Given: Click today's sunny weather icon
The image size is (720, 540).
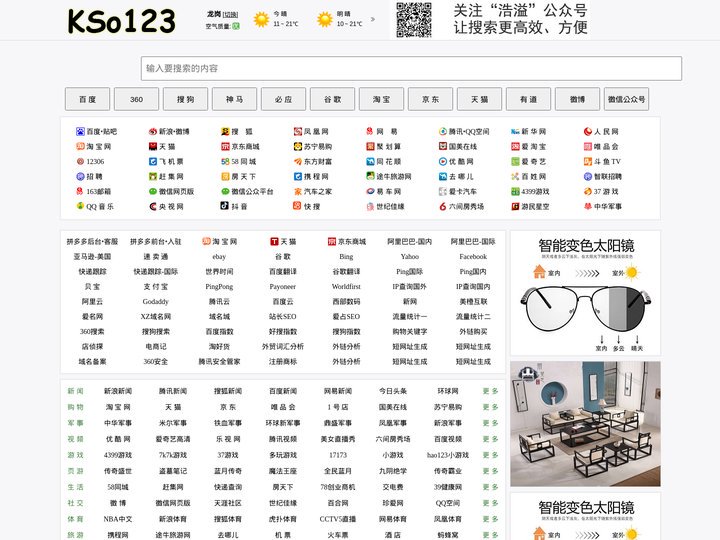Looking at the screenshot, I should tap(261, 20).
